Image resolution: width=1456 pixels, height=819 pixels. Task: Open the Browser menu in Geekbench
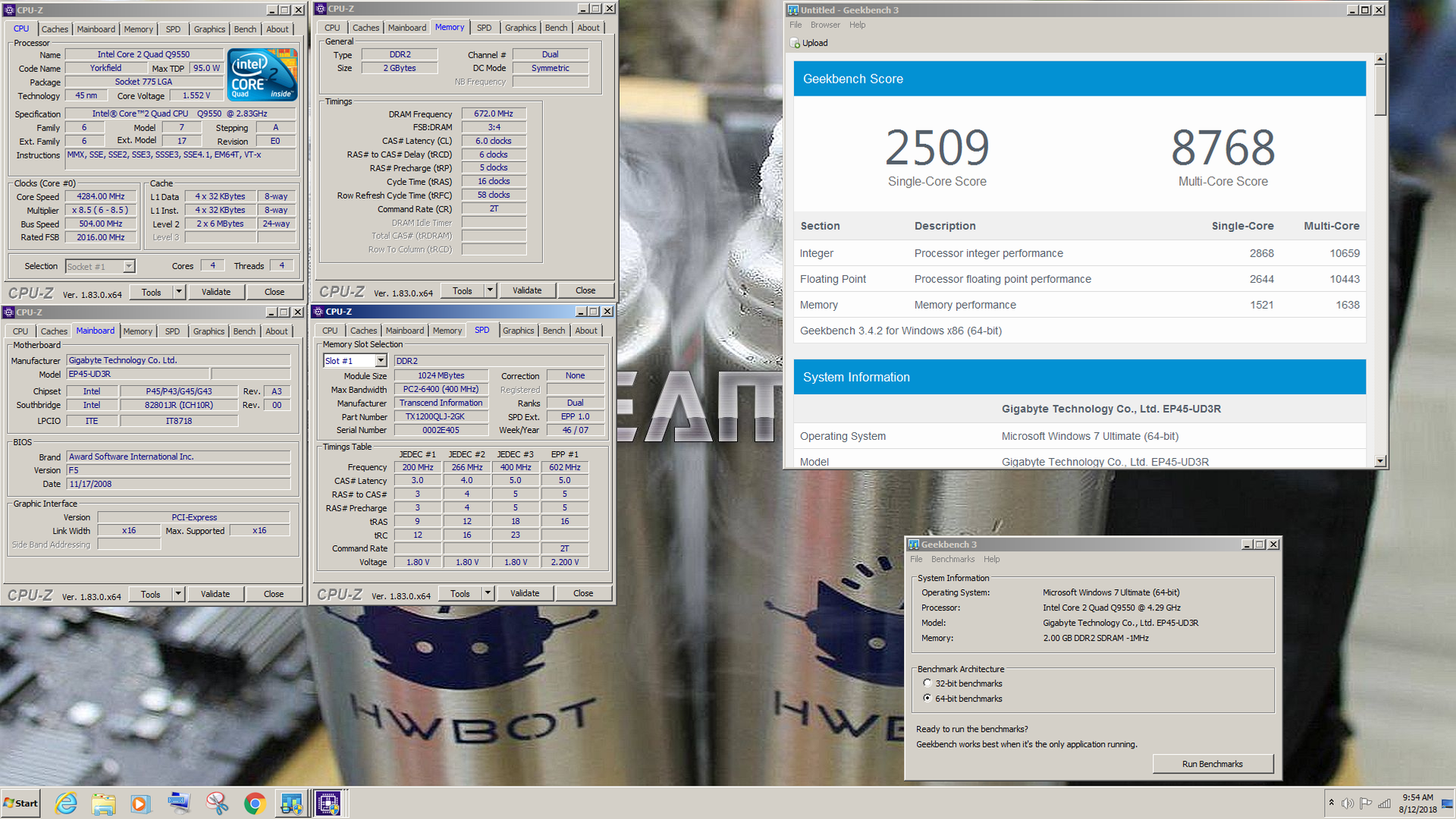click(825, 25)
